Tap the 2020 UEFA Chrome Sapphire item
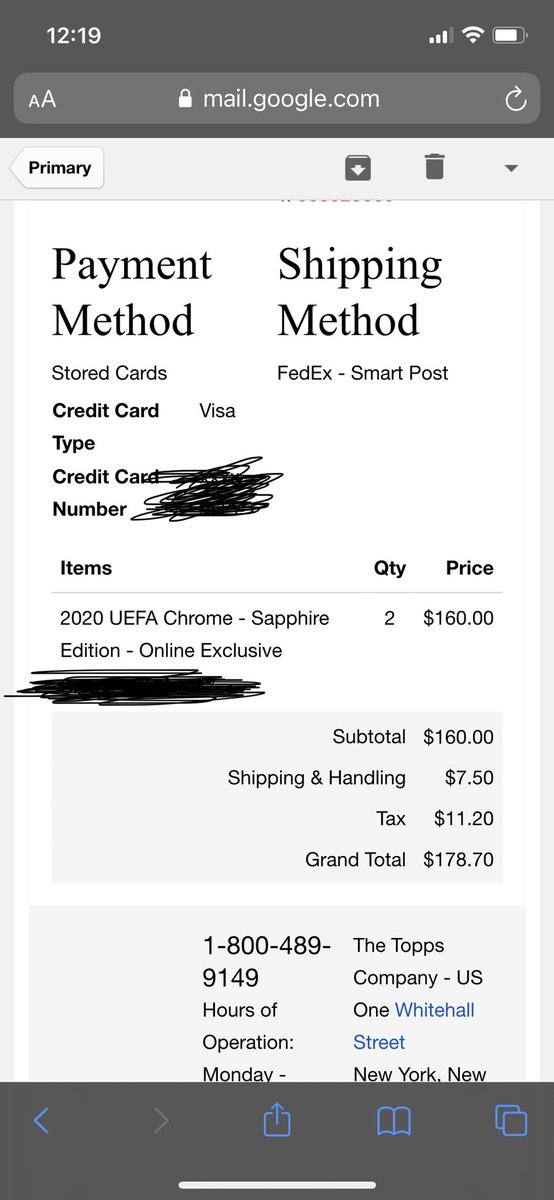This screenshot has height=1200, width=554. click(x=194, y=634)
